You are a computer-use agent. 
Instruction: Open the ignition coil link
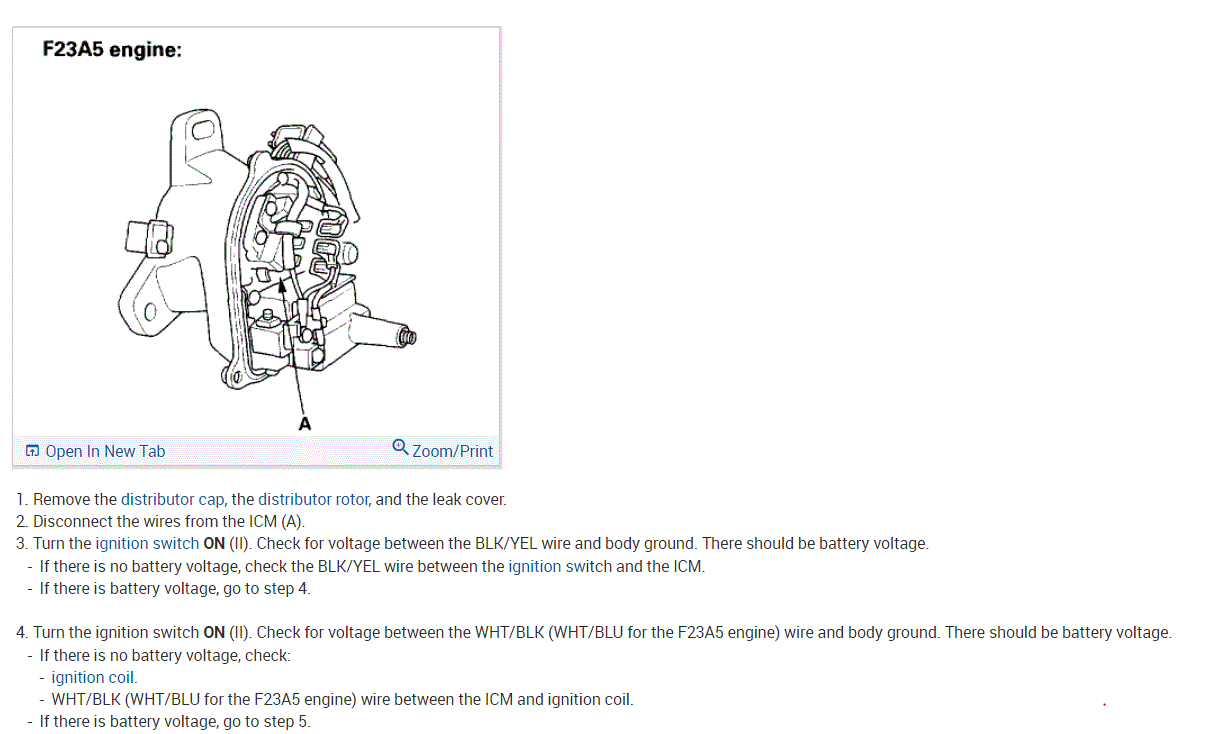(93, 677)
